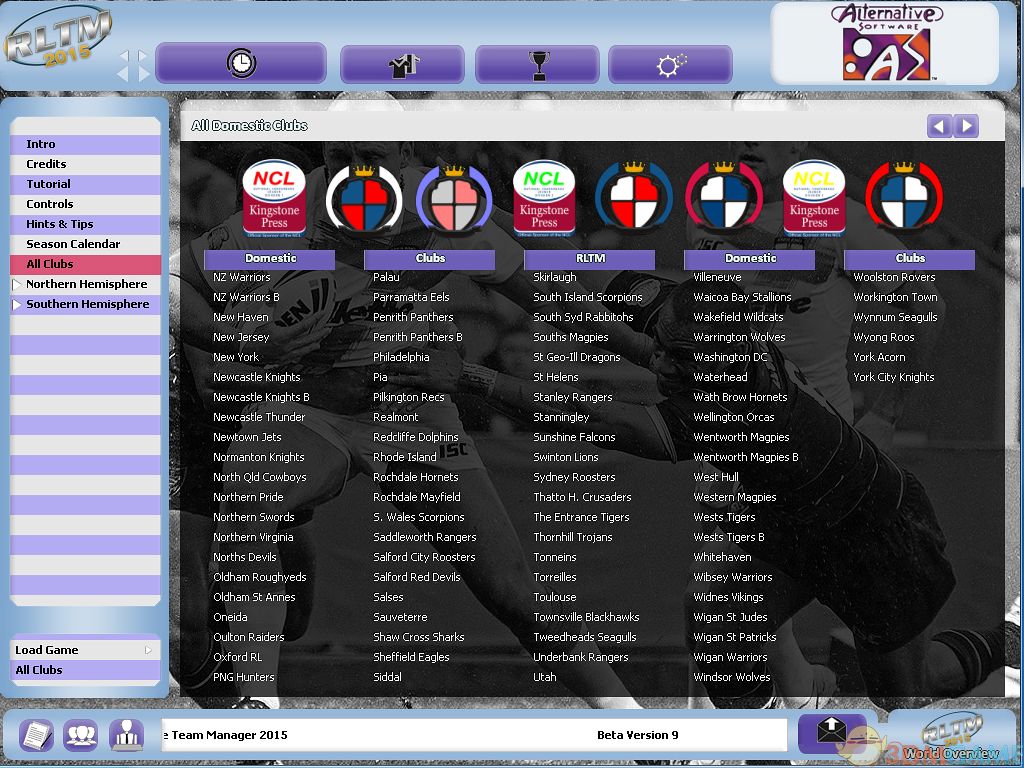Select Townsville Blackhawks club
Viewport: 1024px width, 768px height.
tap(586, 617)
